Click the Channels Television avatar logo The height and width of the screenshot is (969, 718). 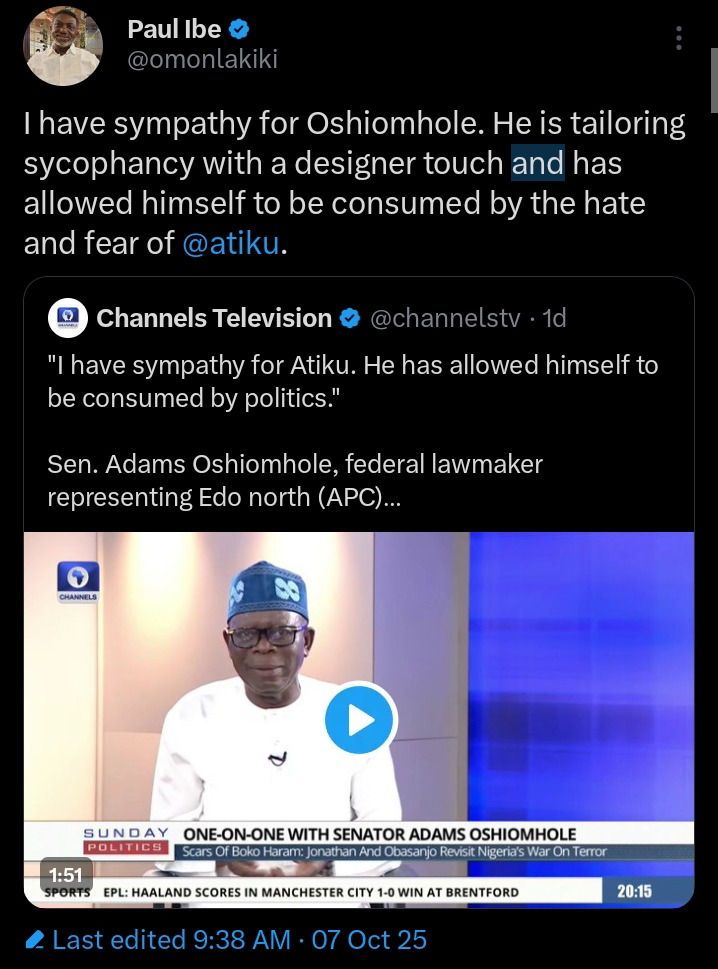pyautogui.click(x=67, y=319)
